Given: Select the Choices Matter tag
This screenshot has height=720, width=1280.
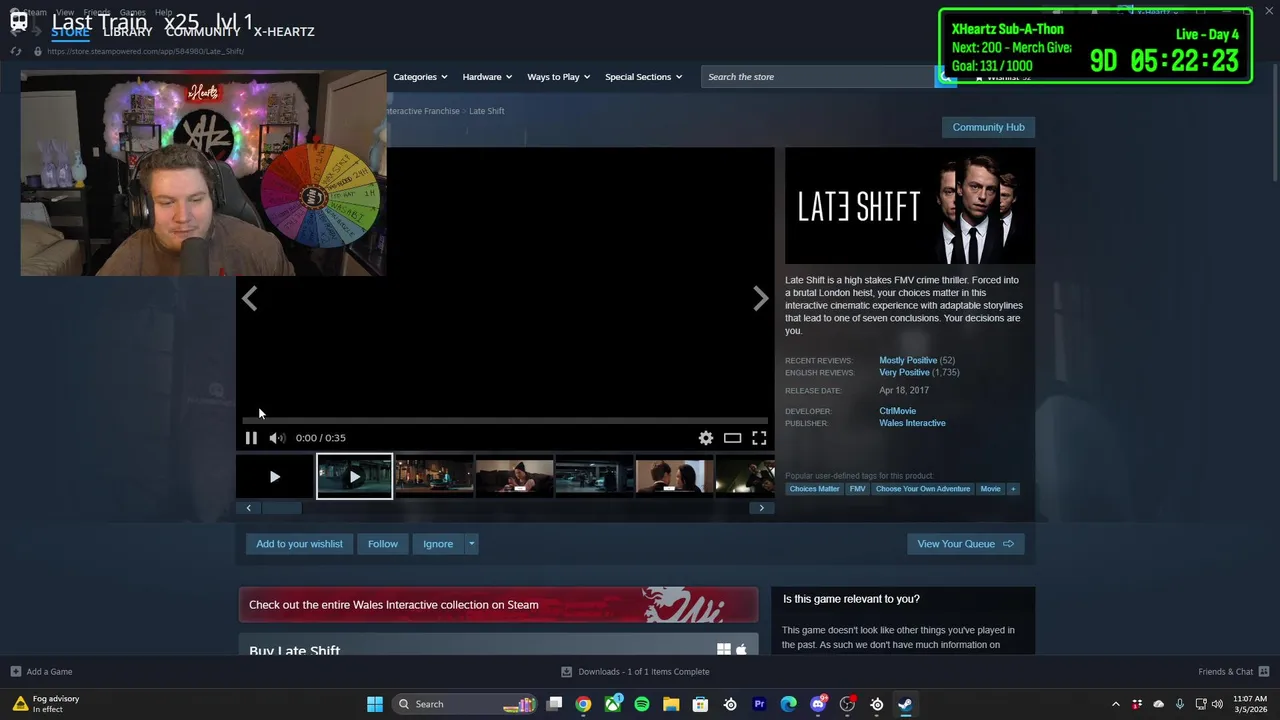Looking at the screenshot, I should coord(814,489).
